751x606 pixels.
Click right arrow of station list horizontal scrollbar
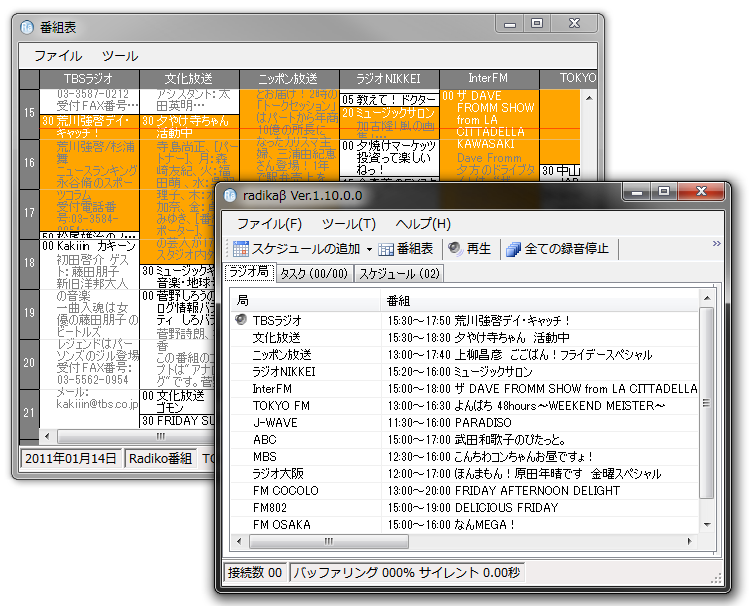[690, 541]
